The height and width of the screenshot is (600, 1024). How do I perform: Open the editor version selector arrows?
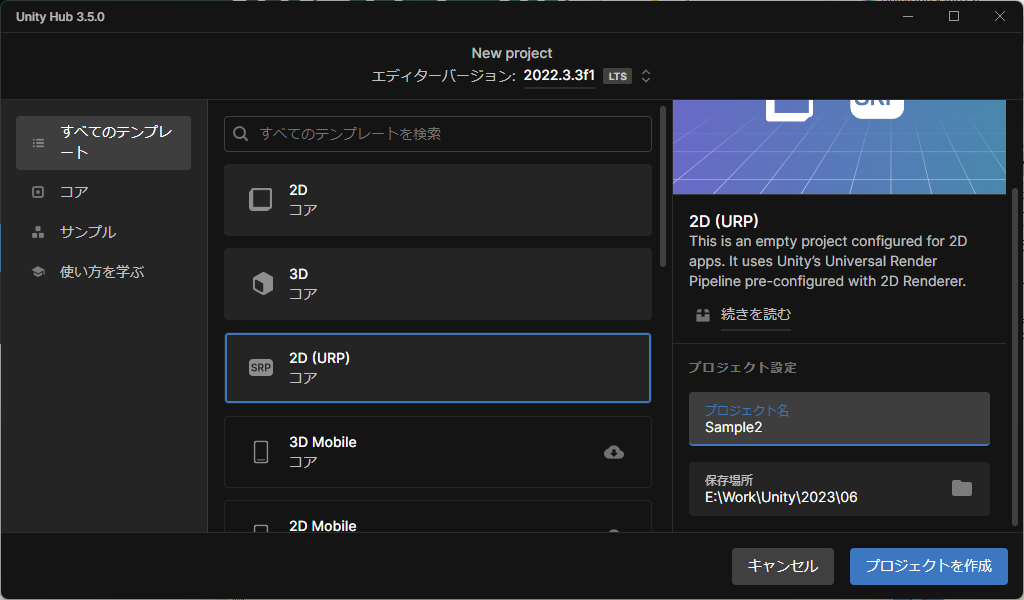[646, 76]
